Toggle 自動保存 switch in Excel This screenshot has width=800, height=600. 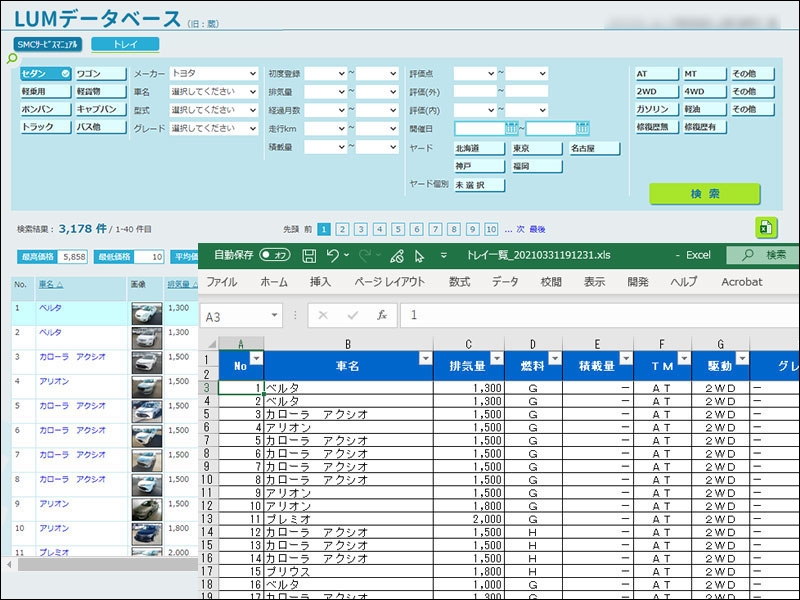[274, 255]
